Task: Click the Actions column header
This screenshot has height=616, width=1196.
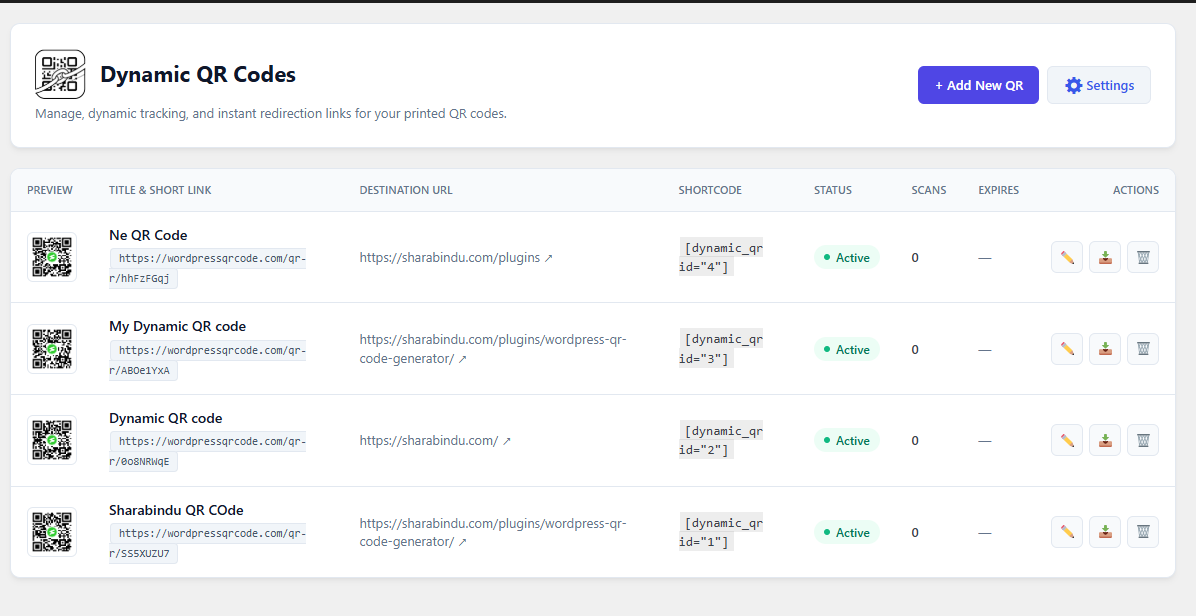Action: tap(1136, 190)
